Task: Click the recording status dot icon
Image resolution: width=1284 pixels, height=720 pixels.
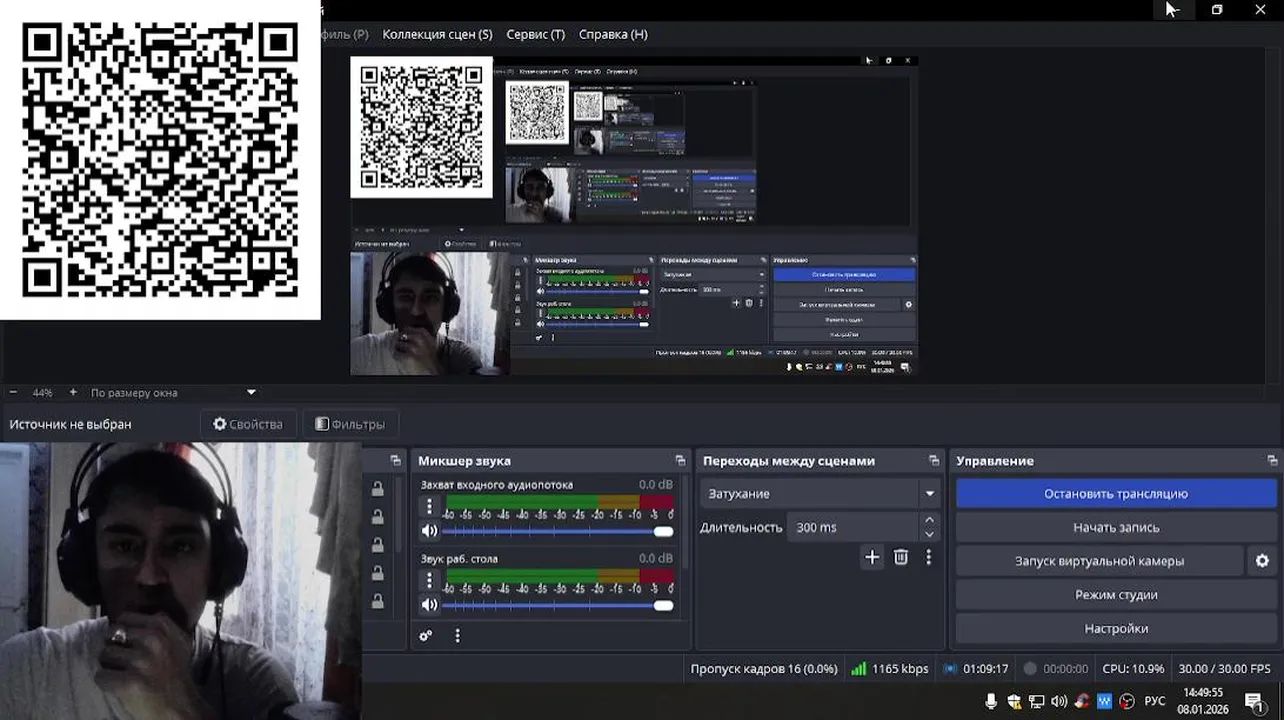Action: click(x=1030, y=669)
